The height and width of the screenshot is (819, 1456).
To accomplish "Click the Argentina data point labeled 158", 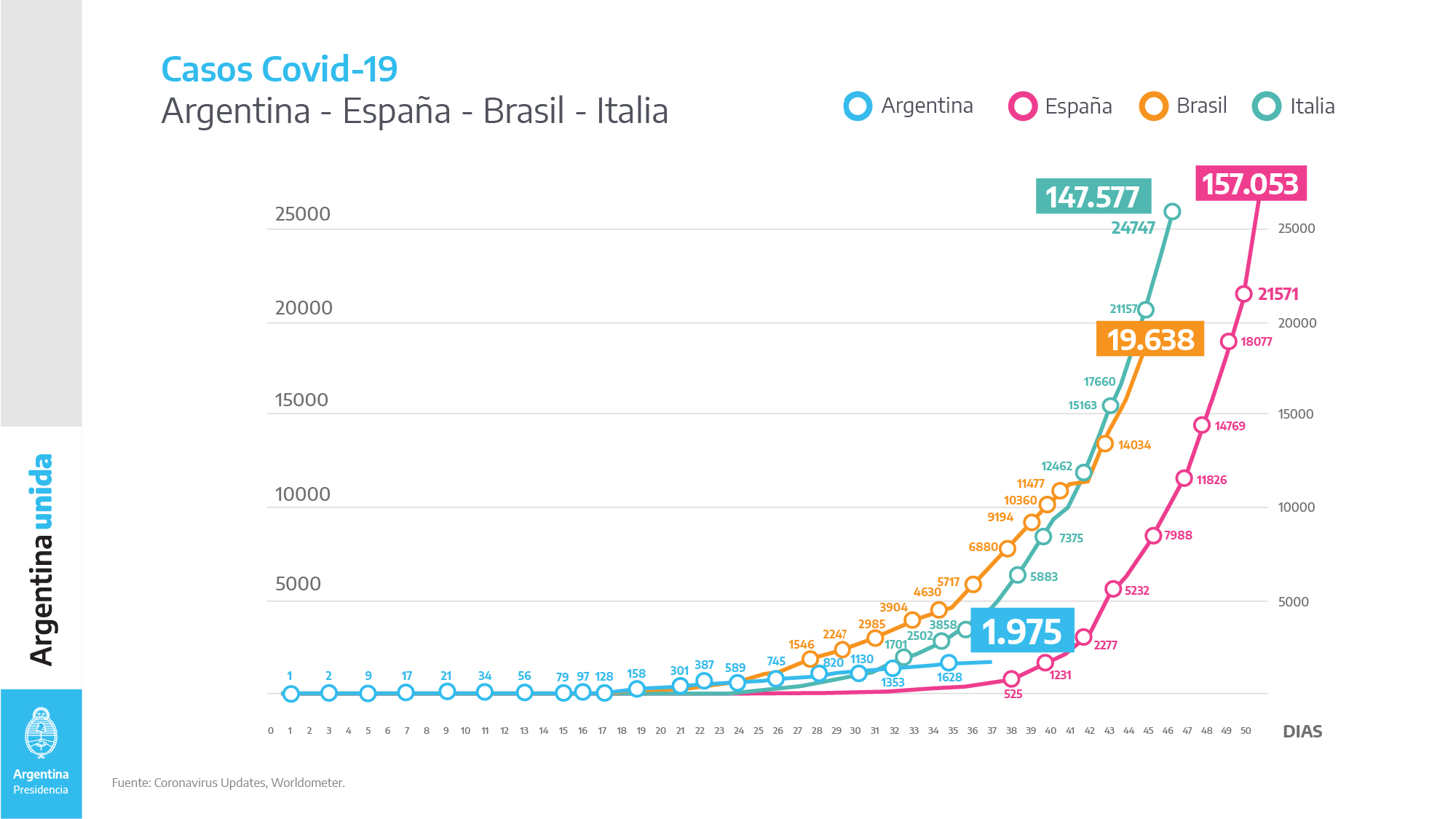I will point(637,689).
